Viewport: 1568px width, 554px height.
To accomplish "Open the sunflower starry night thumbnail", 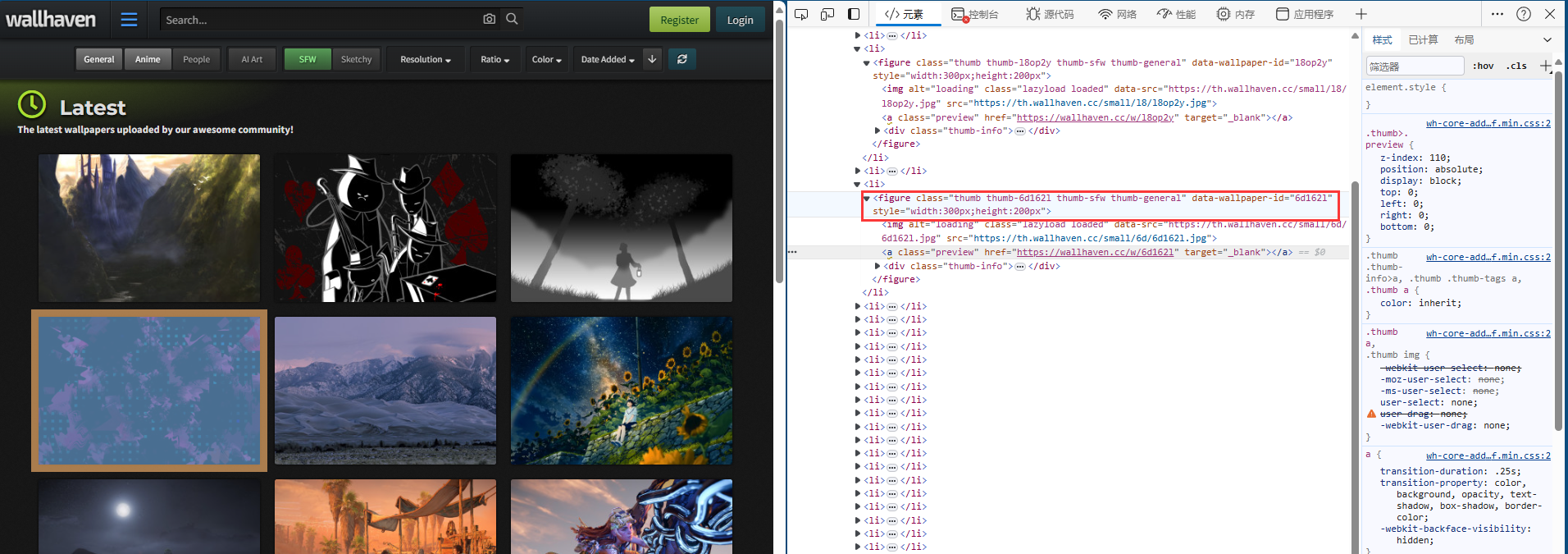I will [x=622, y=391].
